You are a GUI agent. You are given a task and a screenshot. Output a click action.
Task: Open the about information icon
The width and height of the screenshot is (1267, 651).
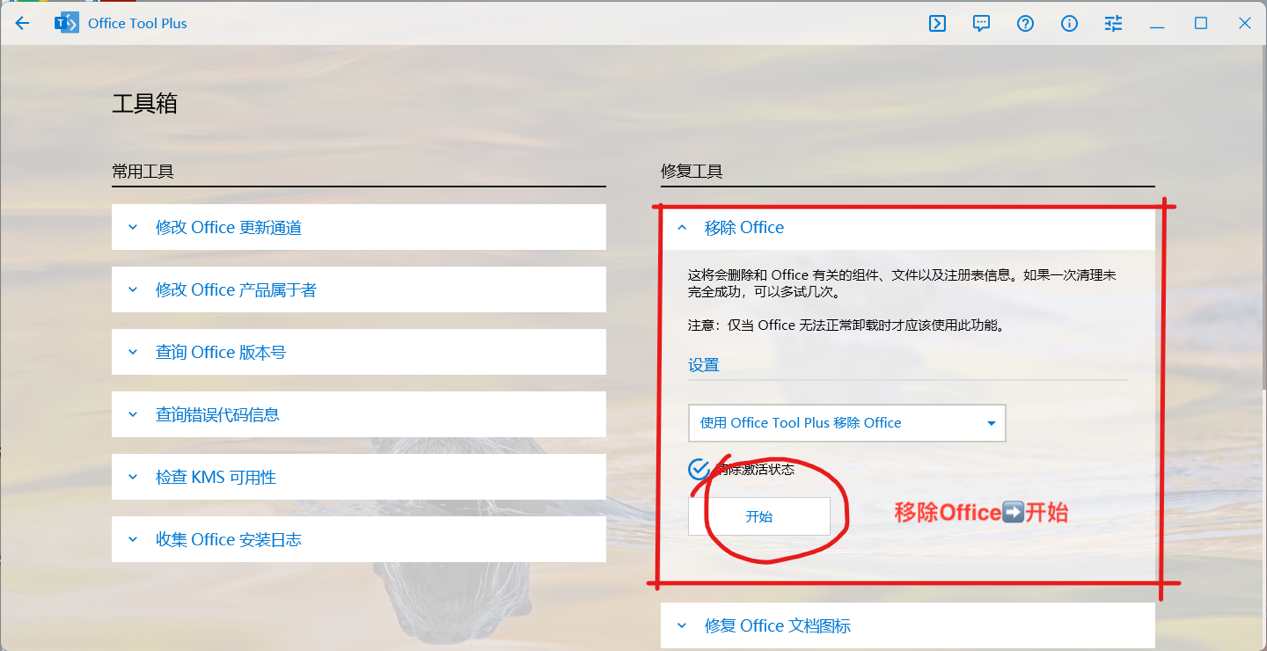[1069, 23]
